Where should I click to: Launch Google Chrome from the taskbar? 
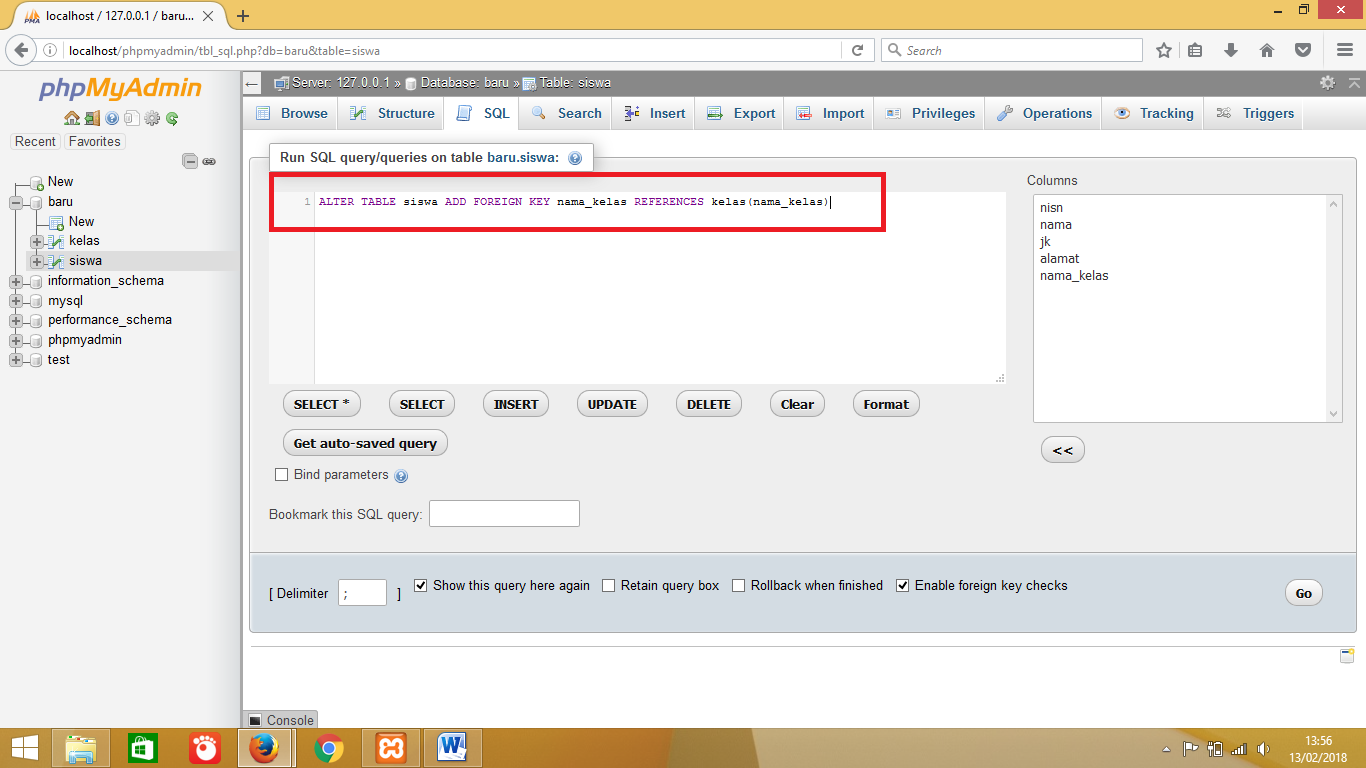click(x=328, y=747)
